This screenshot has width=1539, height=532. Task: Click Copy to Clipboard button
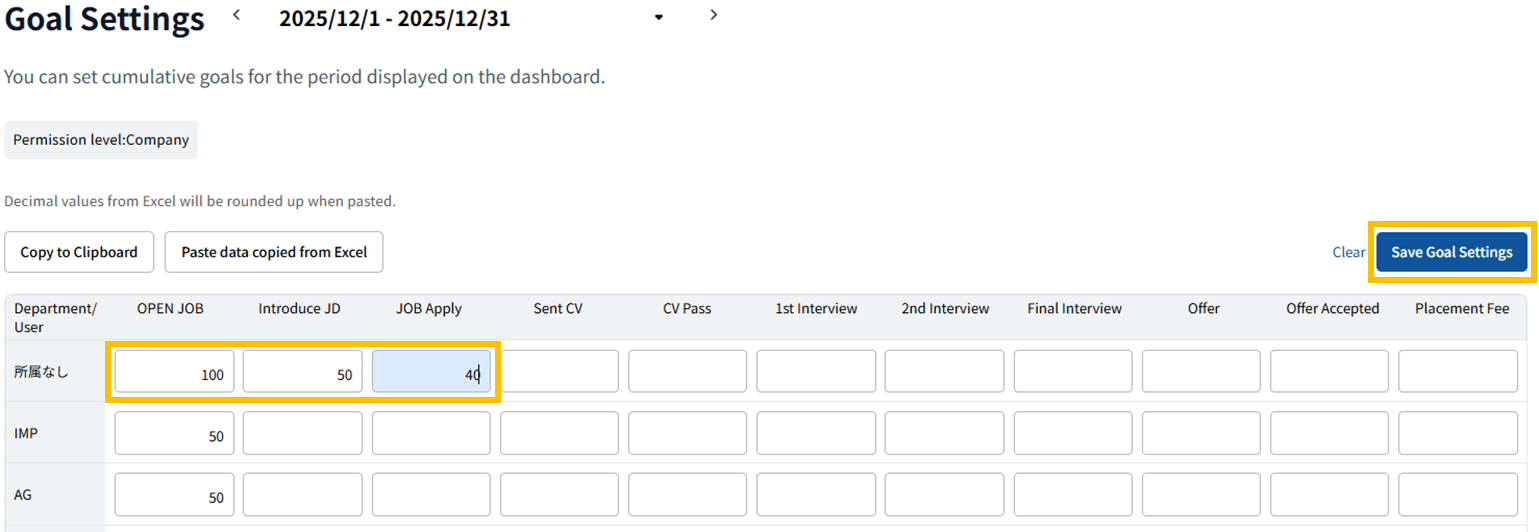(79, 252)
